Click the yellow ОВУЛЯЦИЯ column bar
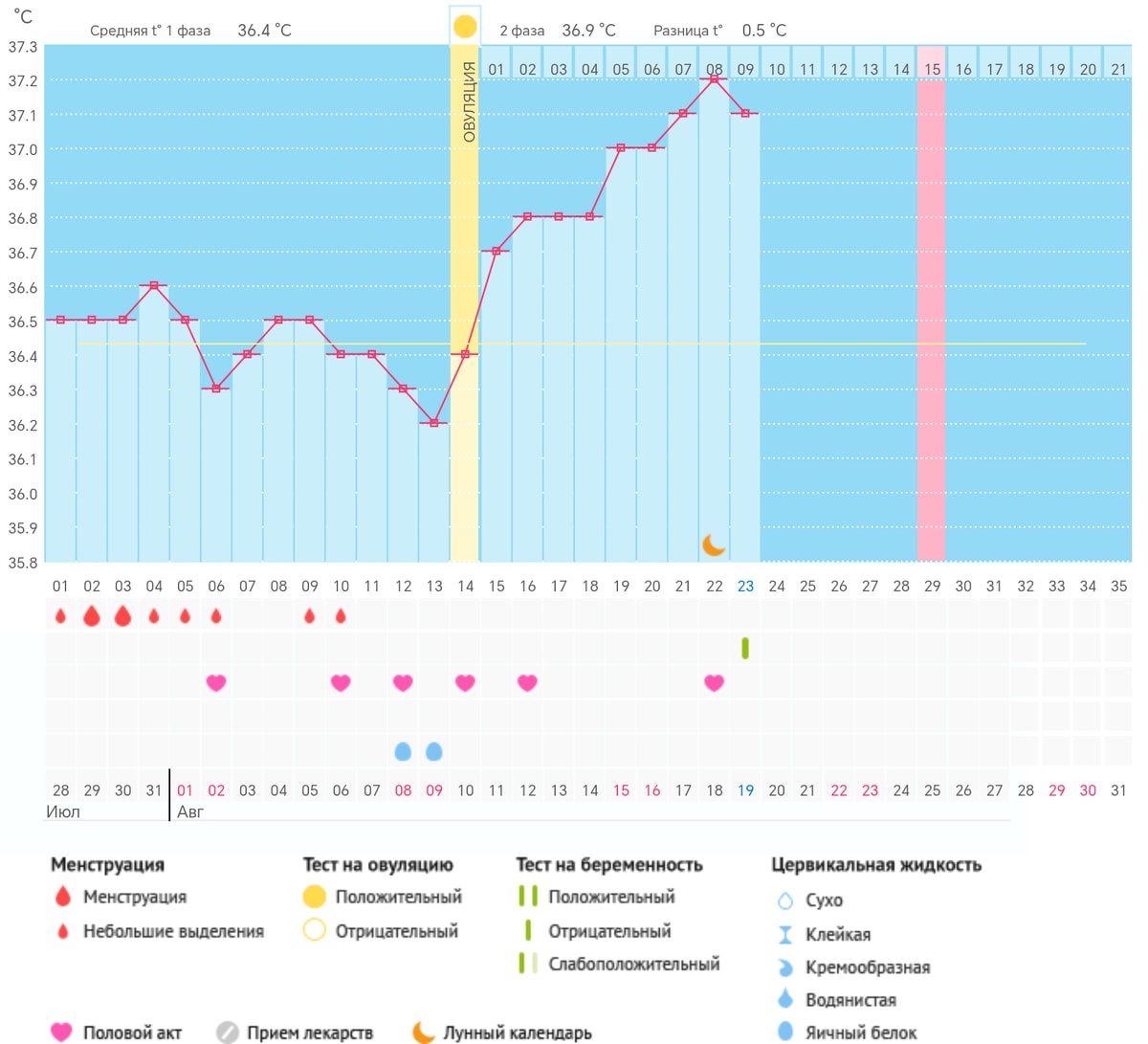The width and height of the screenshot is (1148, 1044). 465,302
